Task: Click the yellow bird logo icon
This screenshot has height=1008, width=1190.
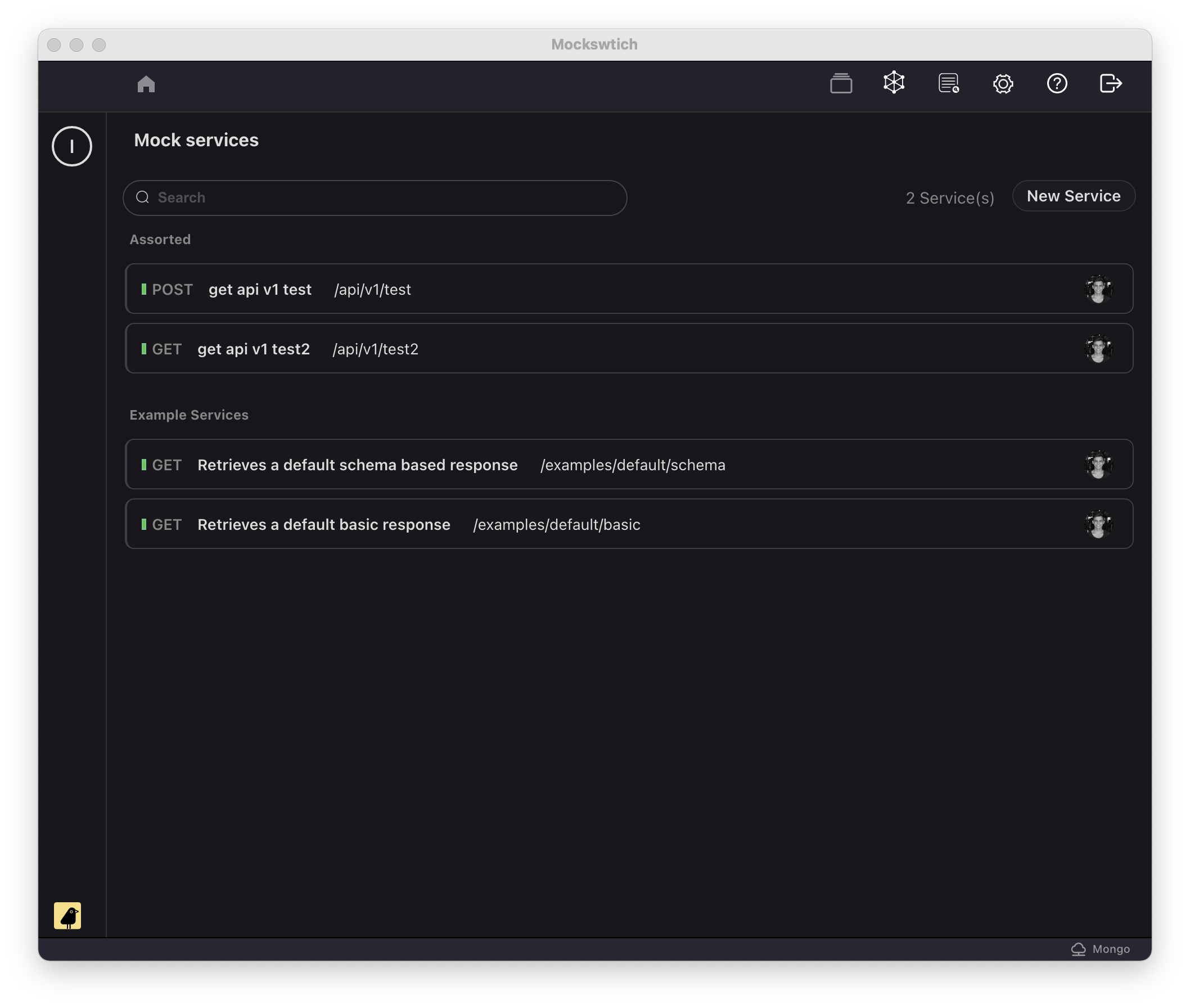Action: (67, 915)
